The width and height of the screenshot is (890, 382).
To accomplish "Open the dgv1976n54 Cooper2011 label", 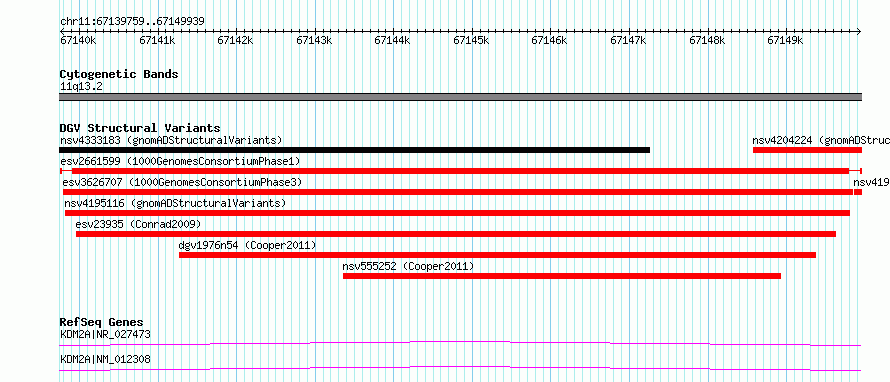I will pyautogui.click(x=247, y=245).
